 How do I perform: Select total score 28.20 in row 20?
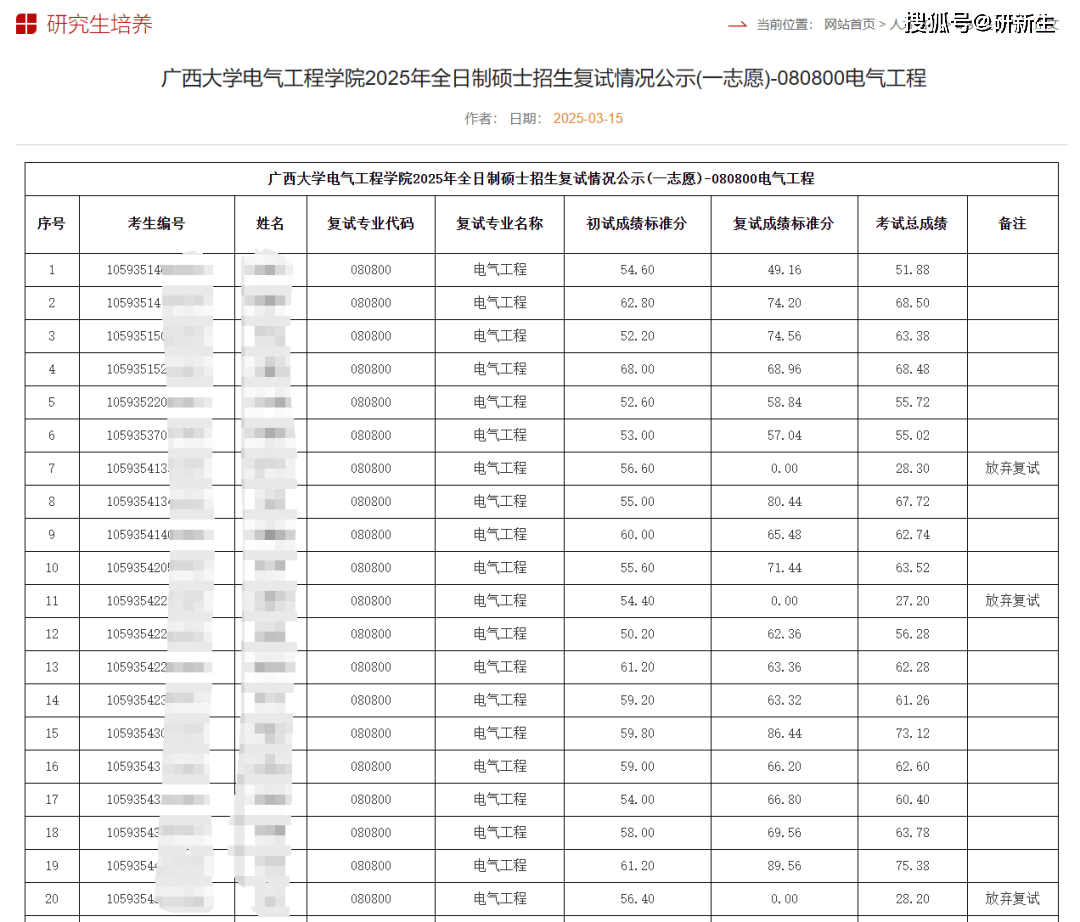[x=912, y=899]
